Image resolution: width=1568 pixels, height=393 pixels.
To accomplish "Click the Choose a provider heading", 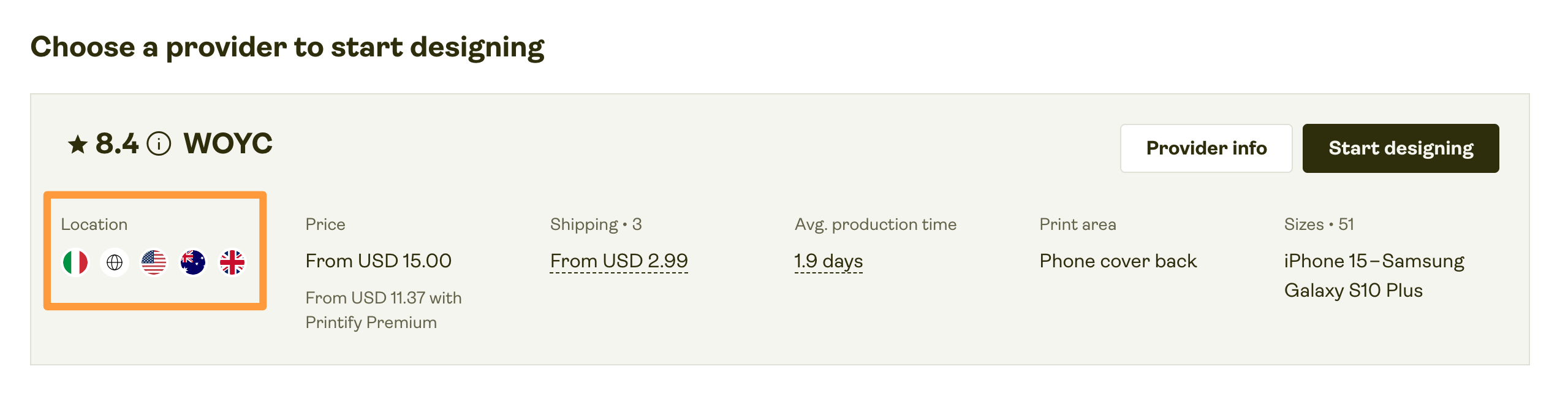I will coord(287,47).
